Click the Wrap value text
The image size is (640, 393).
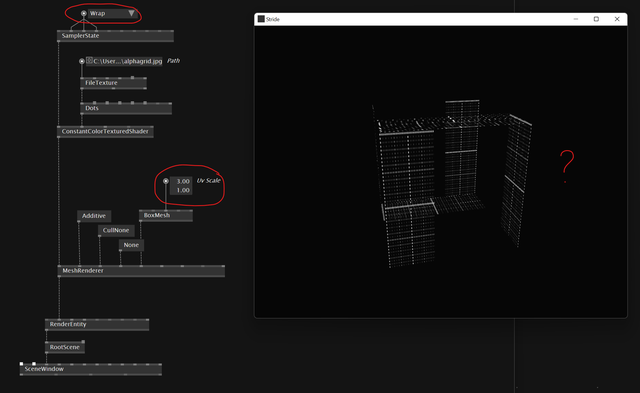98,13
